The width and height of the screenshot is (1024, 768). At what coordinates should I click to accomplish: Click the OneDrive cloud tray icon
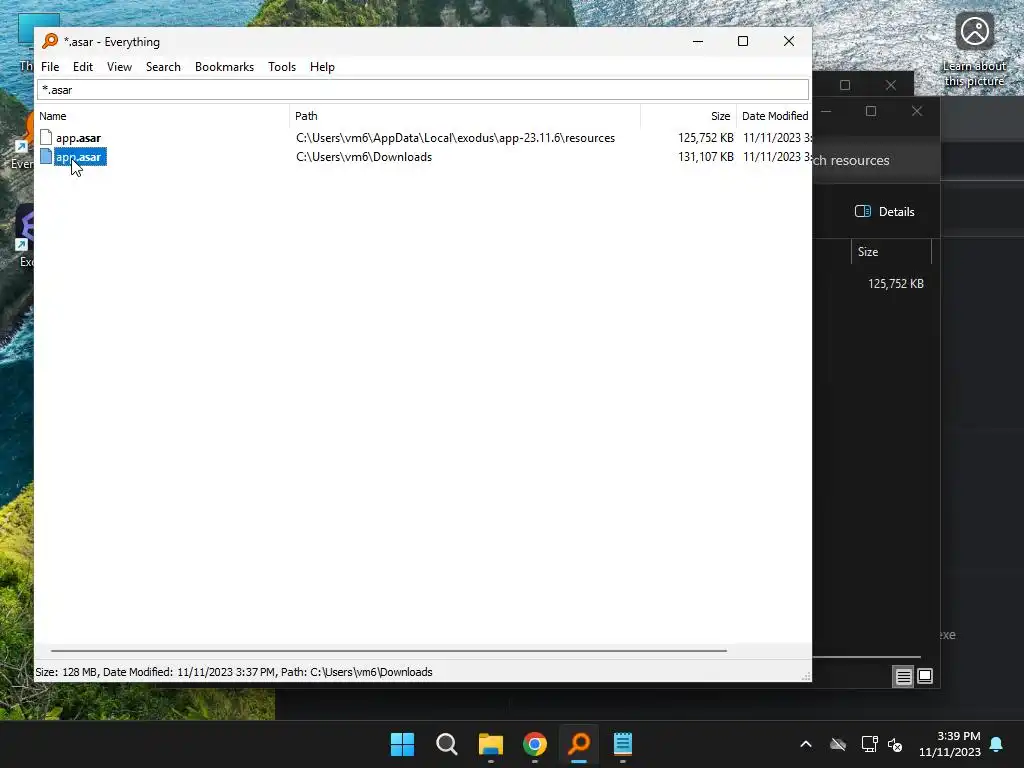point(838,744)
